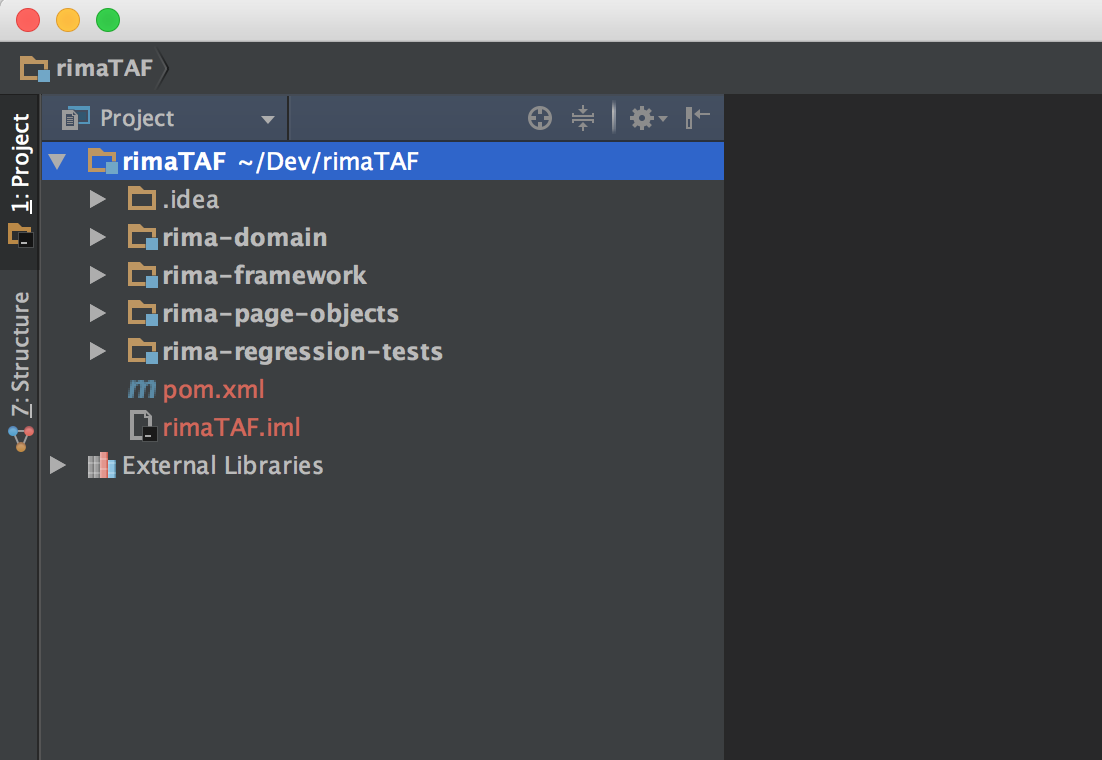Click the rimaTAF breadcrumb in navigation bar

(88, 68)
